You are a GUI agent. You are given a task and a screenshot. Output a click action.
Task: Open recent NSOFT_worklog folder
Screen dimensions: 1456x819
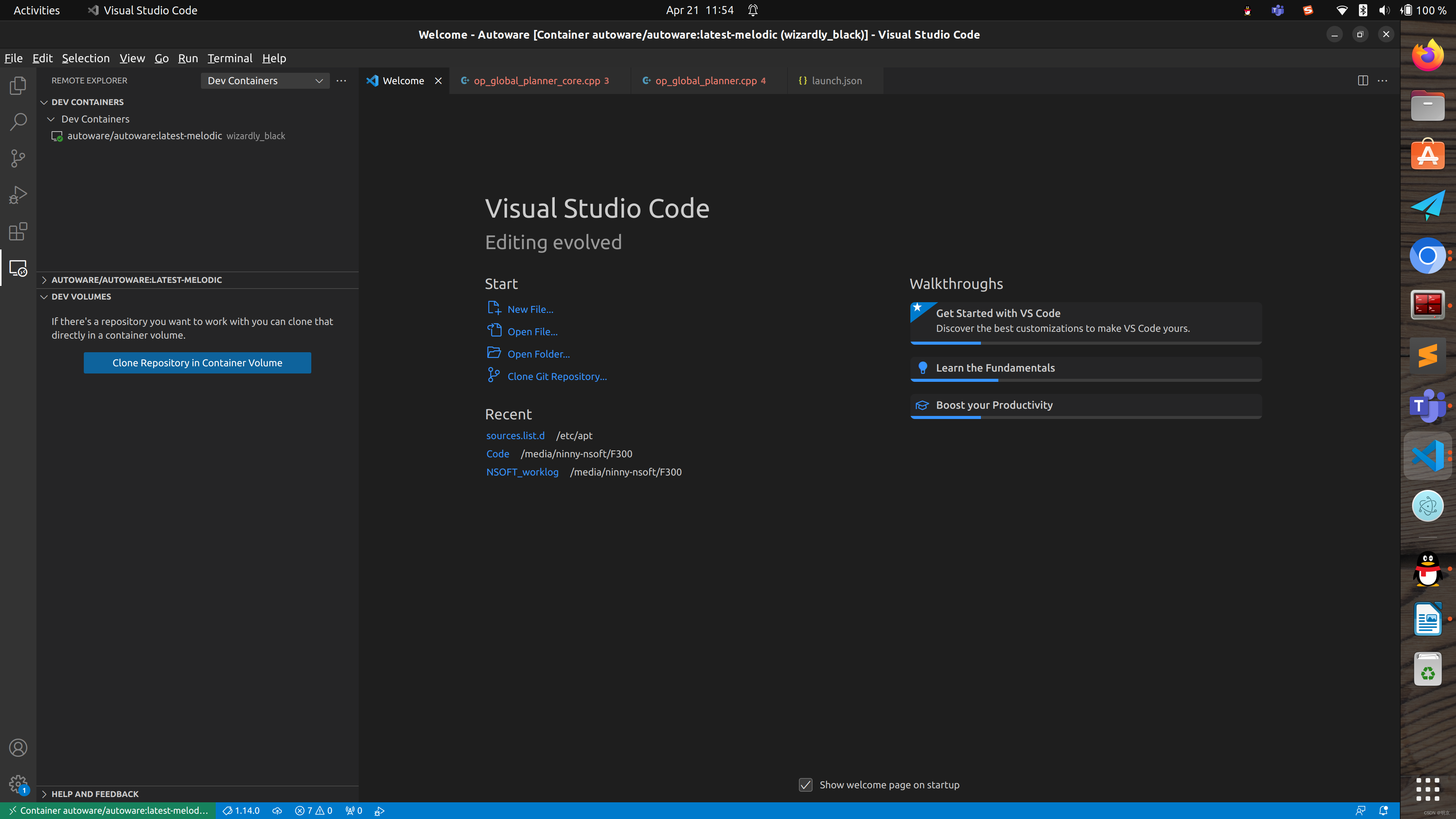(522, 472)
